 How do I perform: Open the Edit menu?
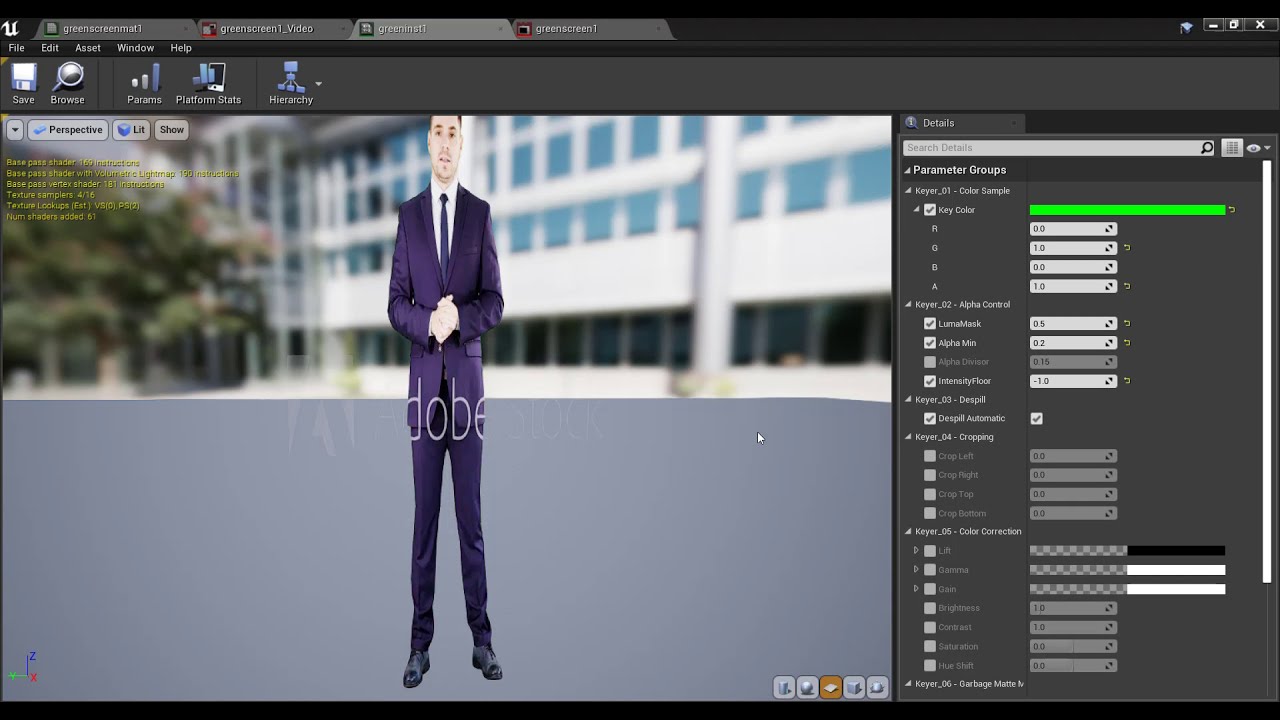[x=50, y=48]
